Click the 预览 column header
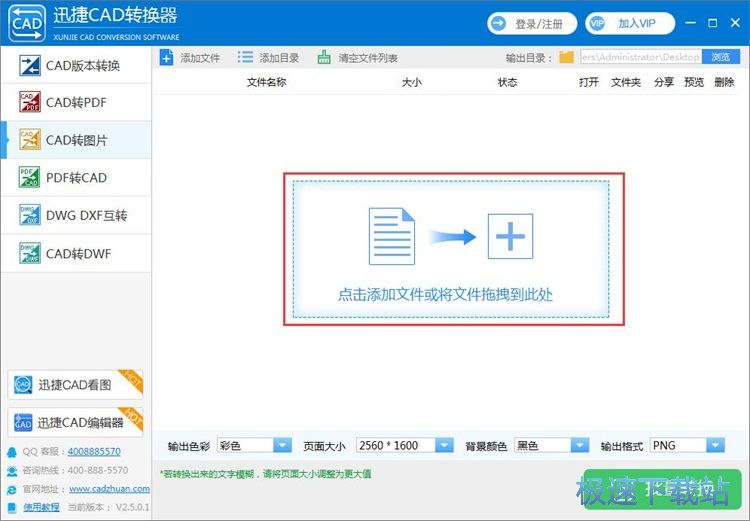This screenshot has height=521, width=750. [694, 82]
